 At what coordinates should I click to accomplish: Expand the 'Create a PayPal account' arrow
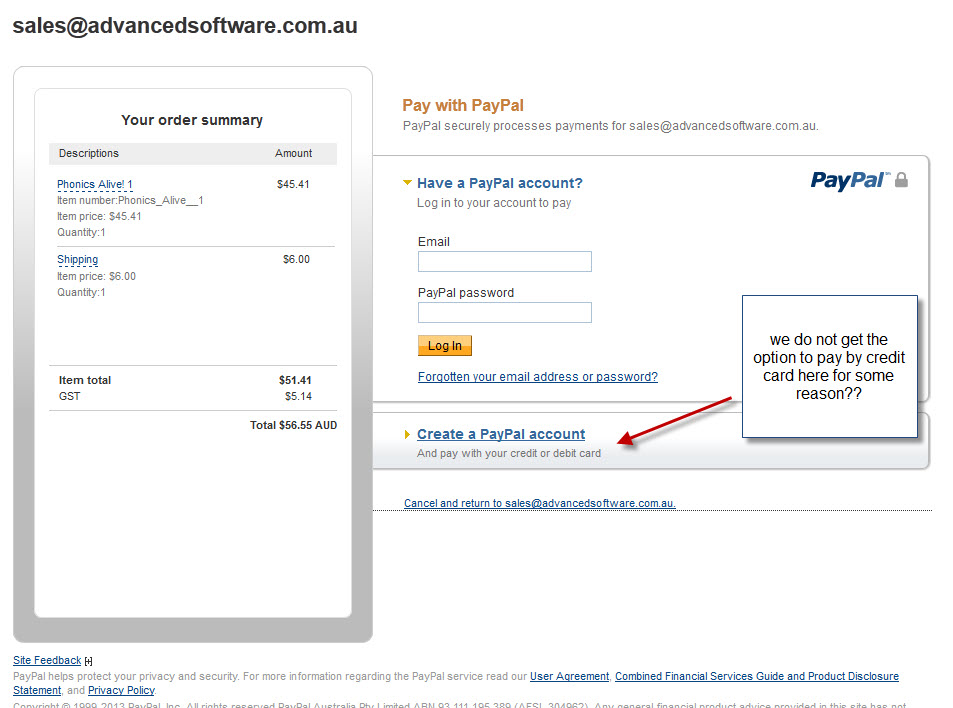click(x=407, y=434)
